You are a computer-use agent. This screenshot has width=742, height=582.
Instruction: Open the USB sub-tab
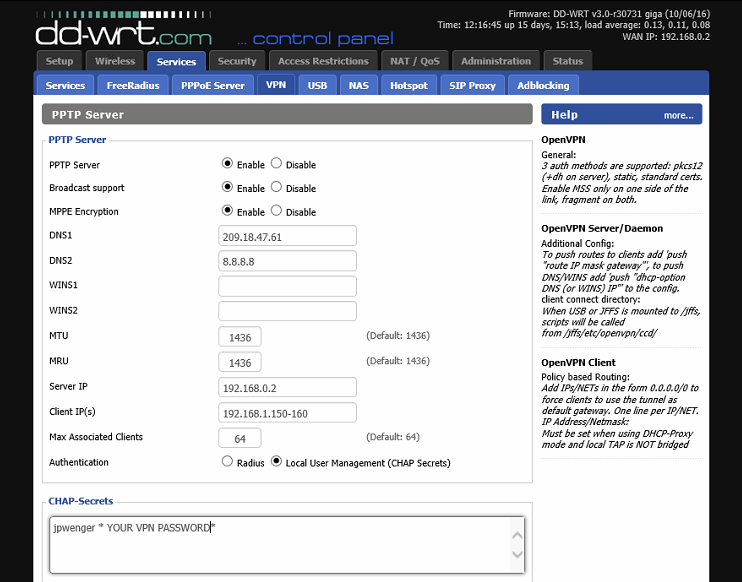click(x=317, y=86)
